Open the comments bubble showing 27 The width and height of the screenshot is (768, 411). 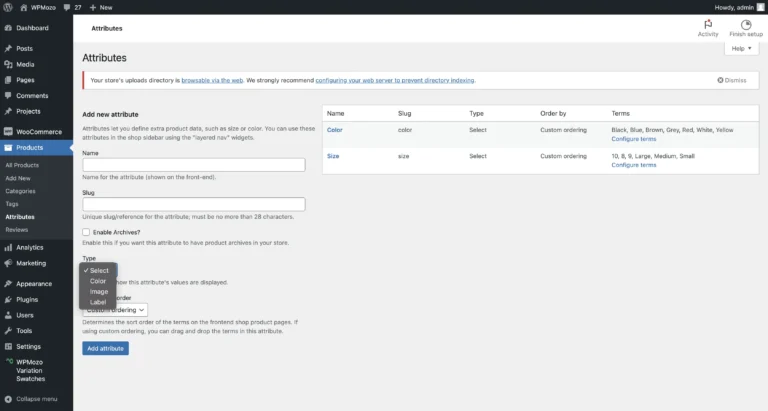(x=67, y=7)
